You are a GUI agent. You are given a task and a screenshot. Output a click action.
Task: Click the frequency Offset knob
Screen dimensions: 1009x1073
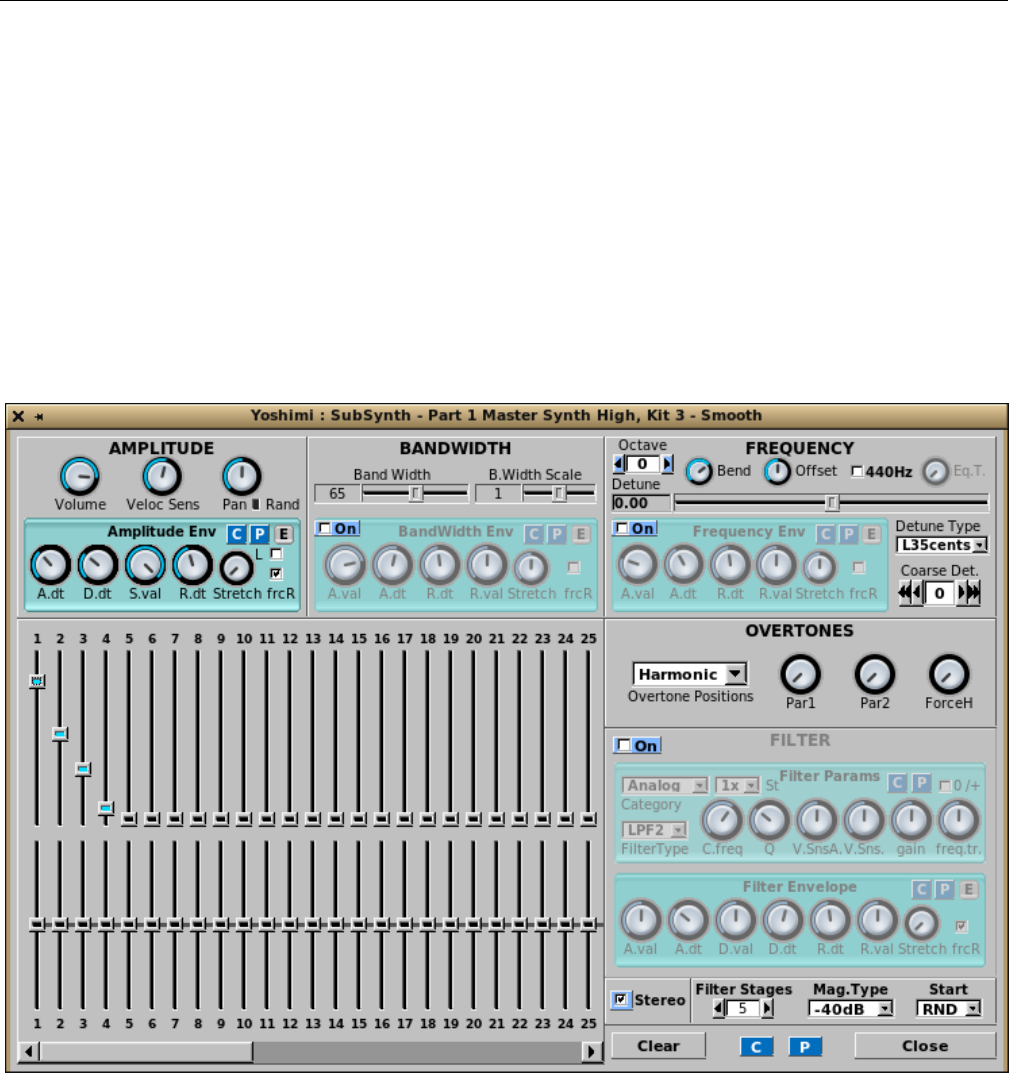tap(777, 471)
